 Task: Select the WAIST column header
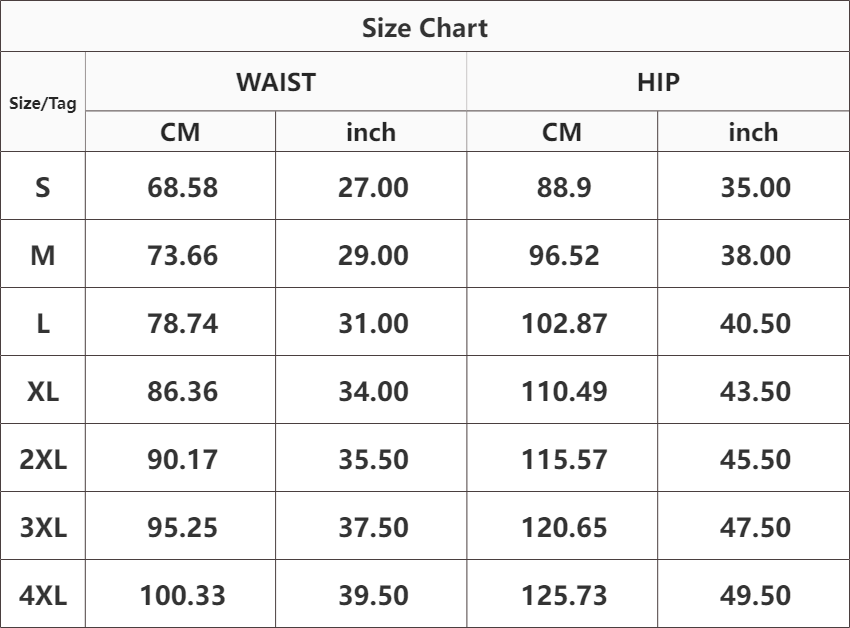(x=276, y=82)
